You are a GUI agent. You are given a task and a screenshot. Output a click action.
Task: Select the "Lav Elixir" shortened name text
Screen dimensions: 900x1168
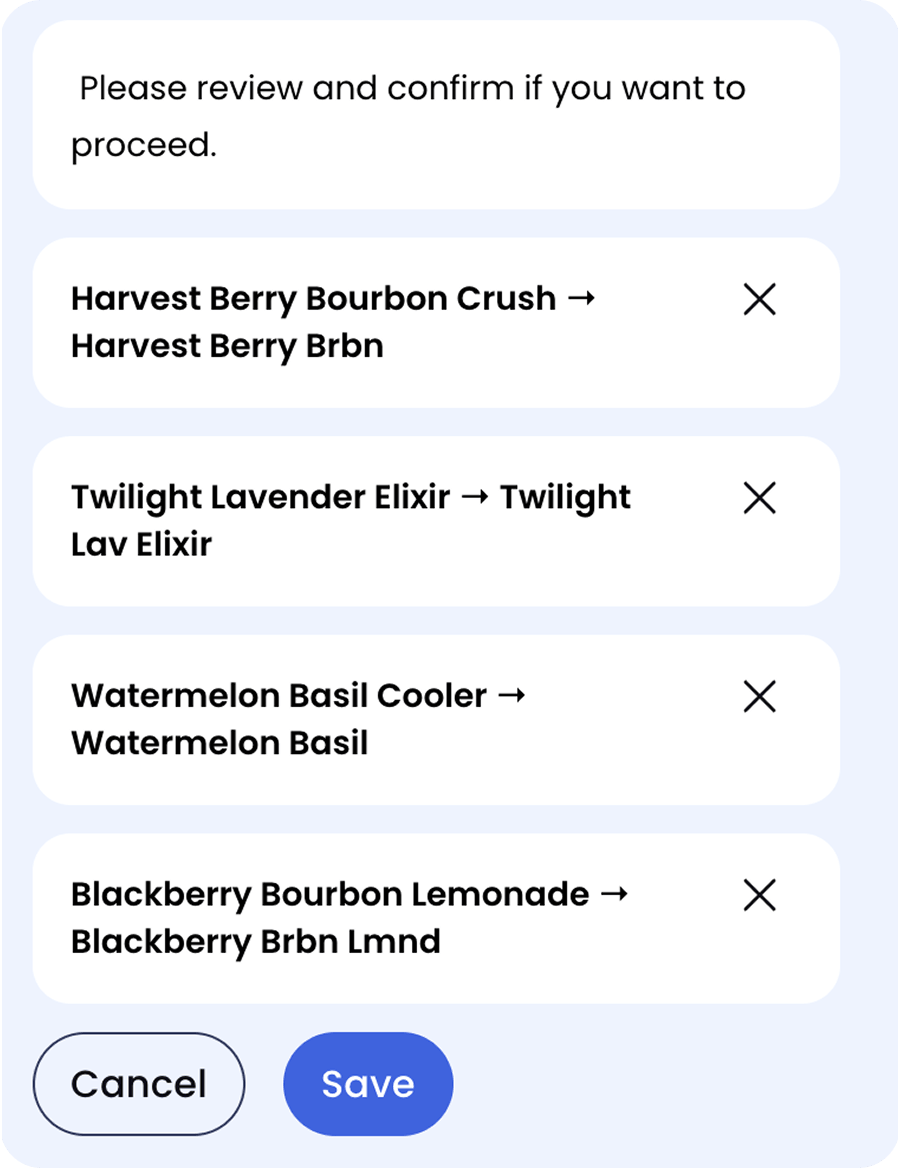tap(142, 545)
